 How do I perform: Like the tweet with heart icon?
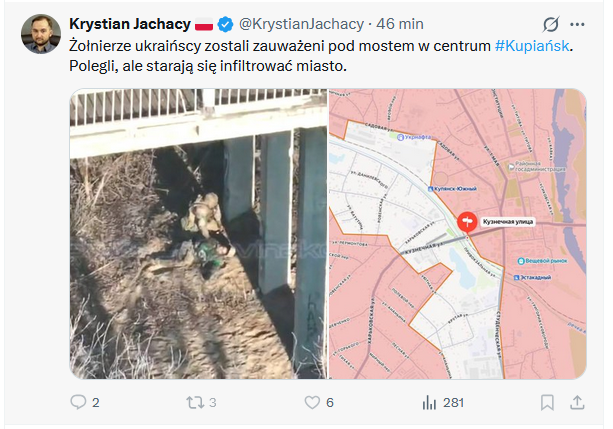point(310,402)
